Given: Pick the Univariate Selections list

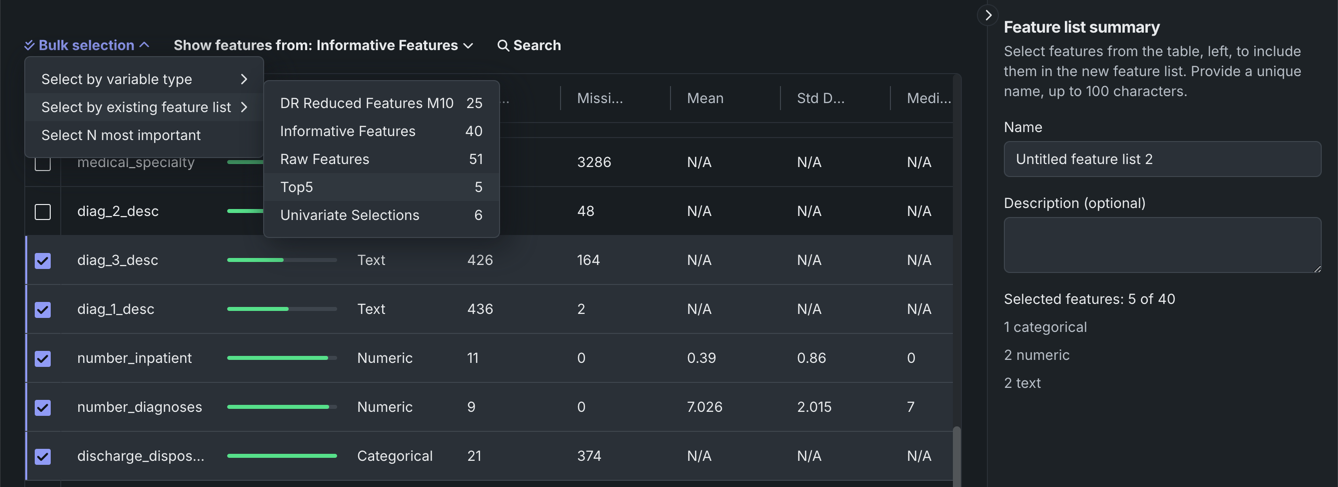Looking at the screenshot, I should click(x=381, y=215).
